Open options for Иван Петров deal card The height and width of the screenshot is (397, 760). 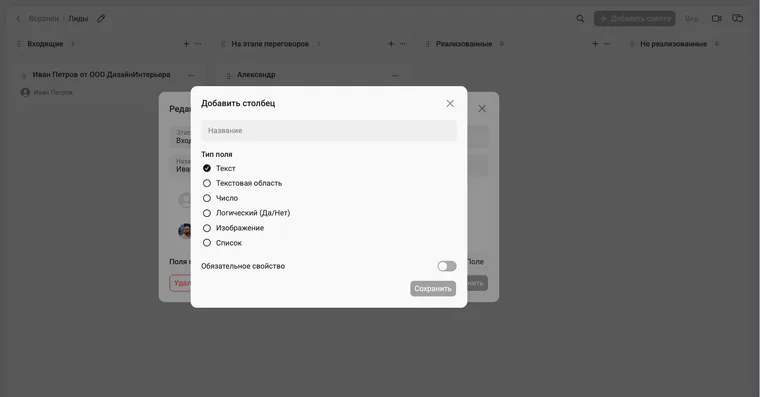[191, 75]
